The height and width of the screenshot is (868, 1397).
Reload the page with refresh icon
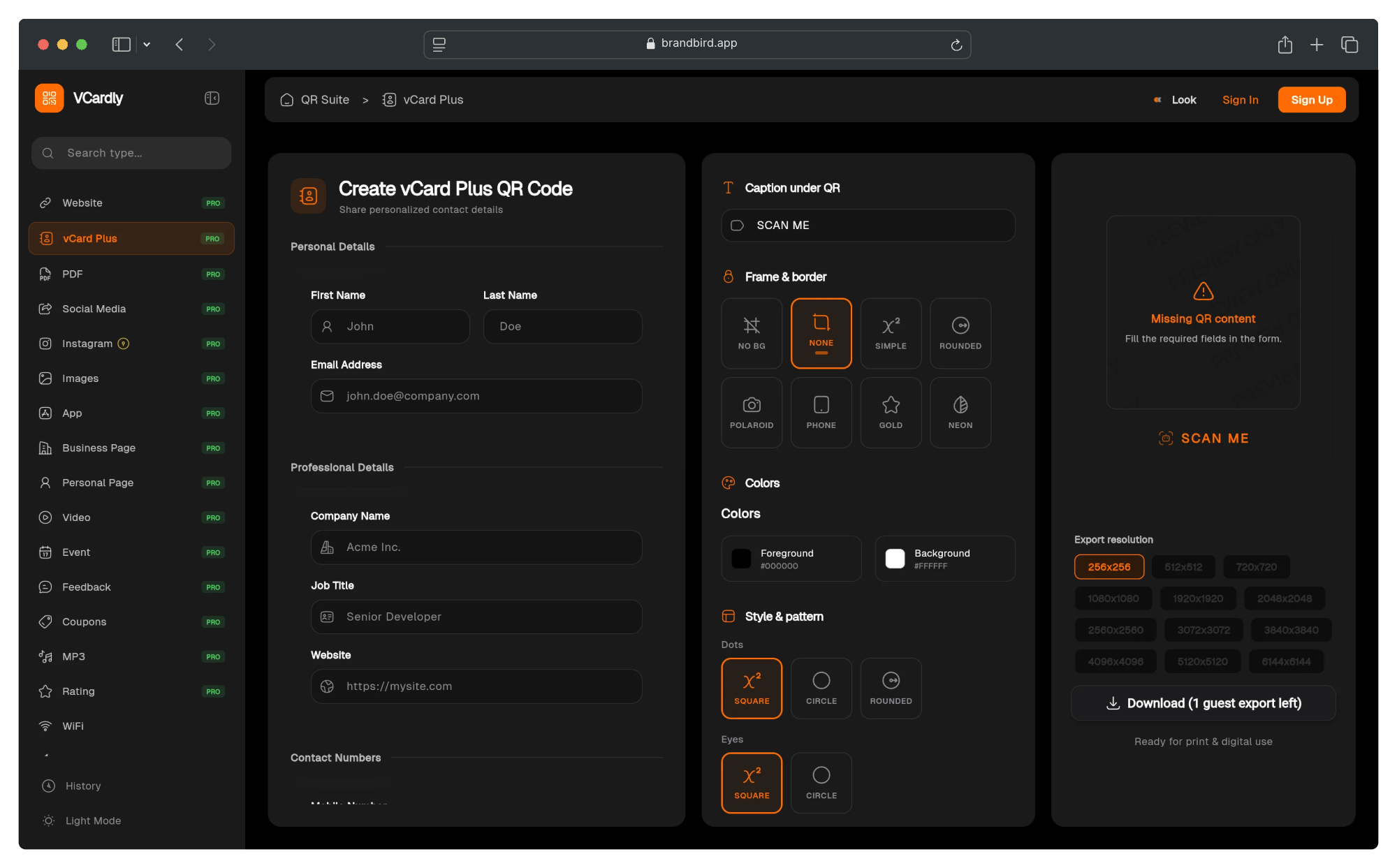[x=956, y=45]
